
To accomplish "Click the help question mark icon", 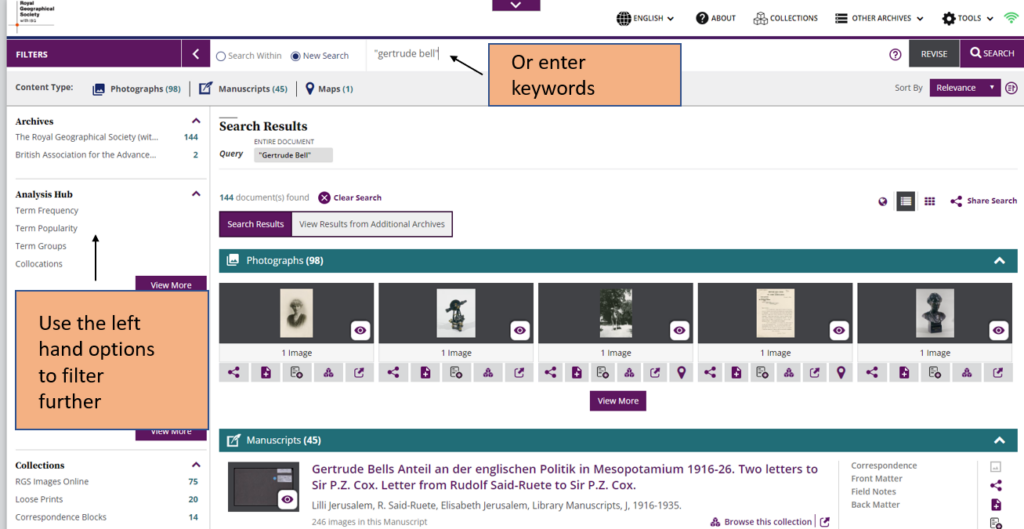I will pos(895,54).
